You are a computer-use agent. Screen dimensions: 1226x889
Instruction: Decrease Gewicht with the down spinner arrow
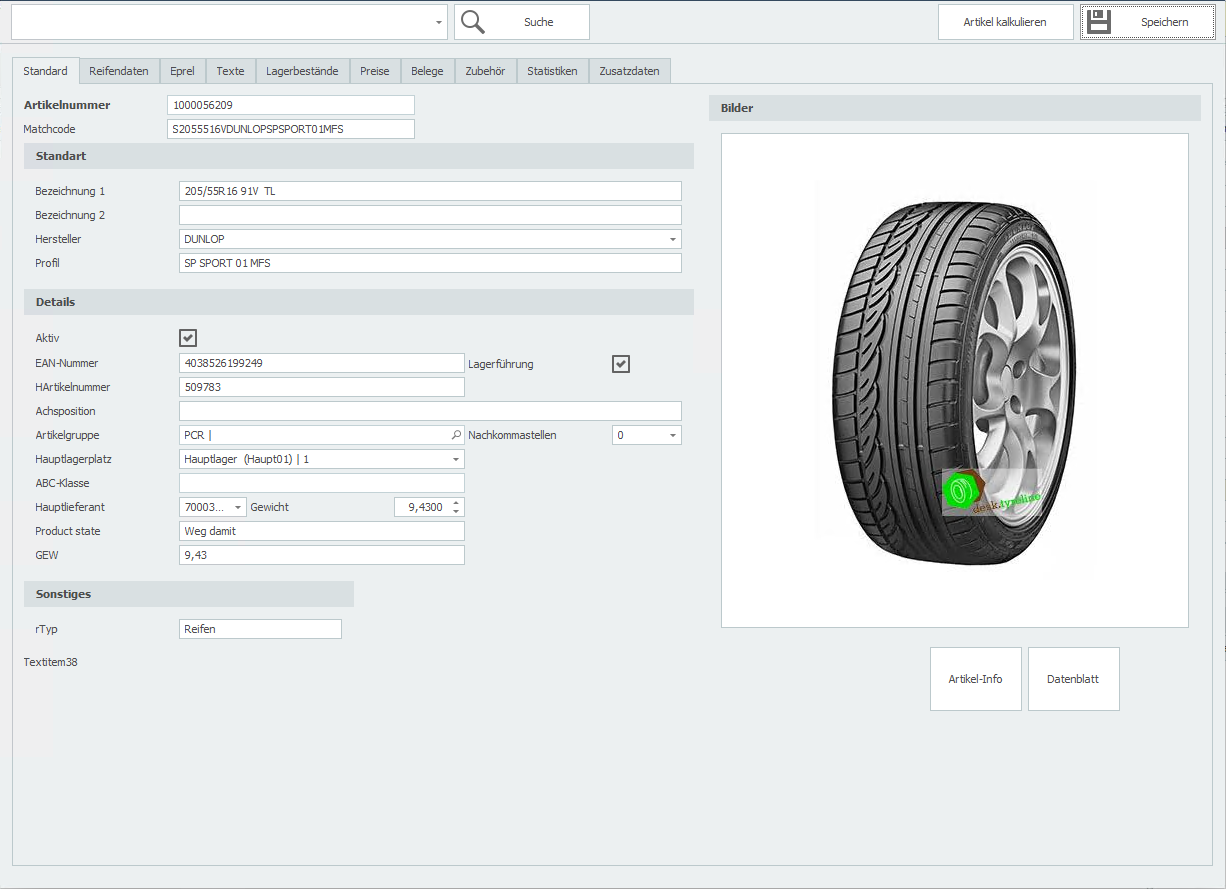[x=457, y=512]
